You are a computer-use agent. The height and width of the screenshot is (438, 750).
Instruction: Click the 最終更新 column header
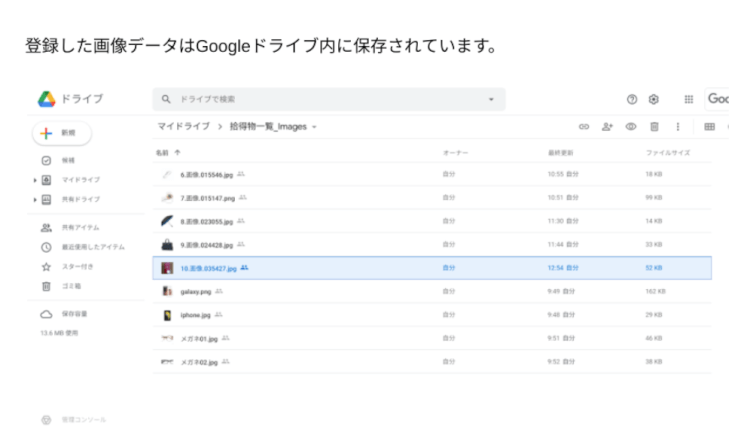click(x=561, y=153)
